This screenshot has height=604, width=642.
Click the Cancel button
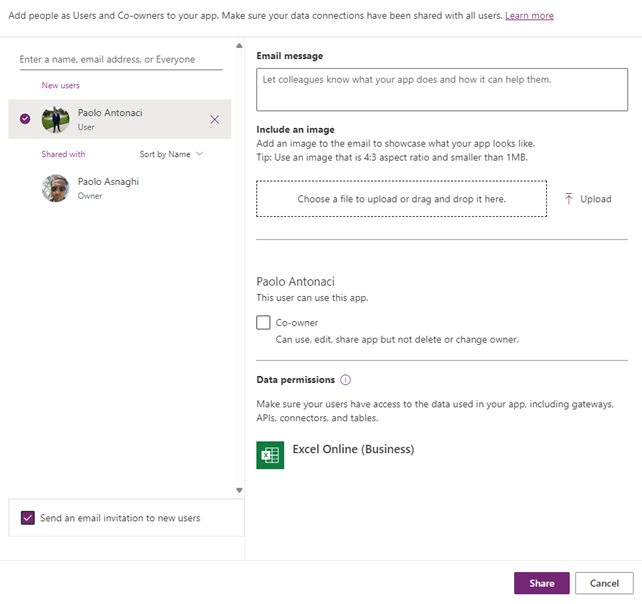(604, 583)
